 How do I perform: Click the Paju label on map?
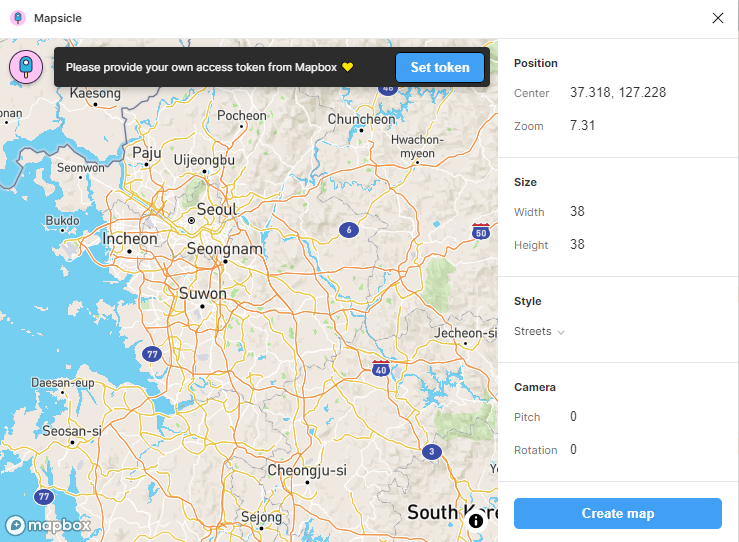click(147, 153)
